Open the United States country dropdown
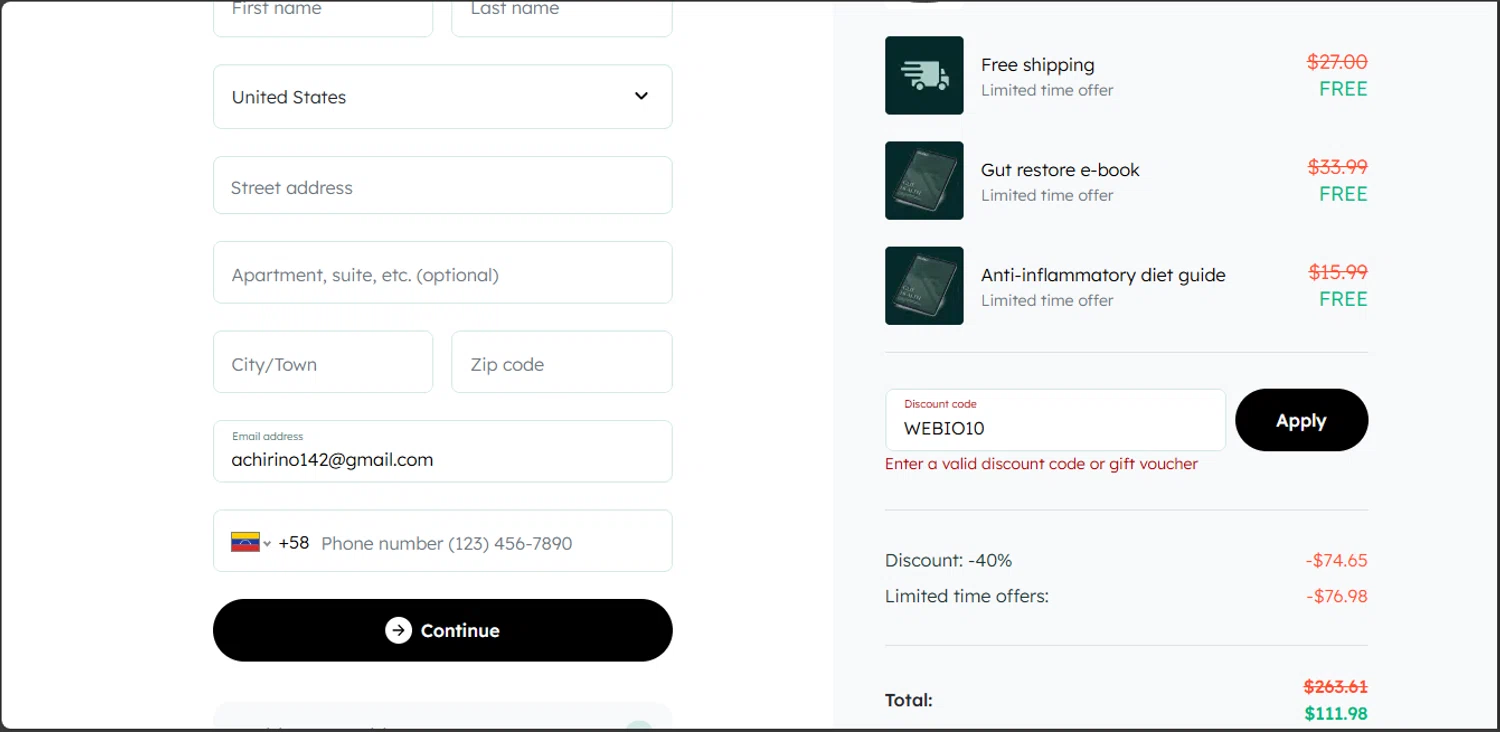 (x=442, y=97)
